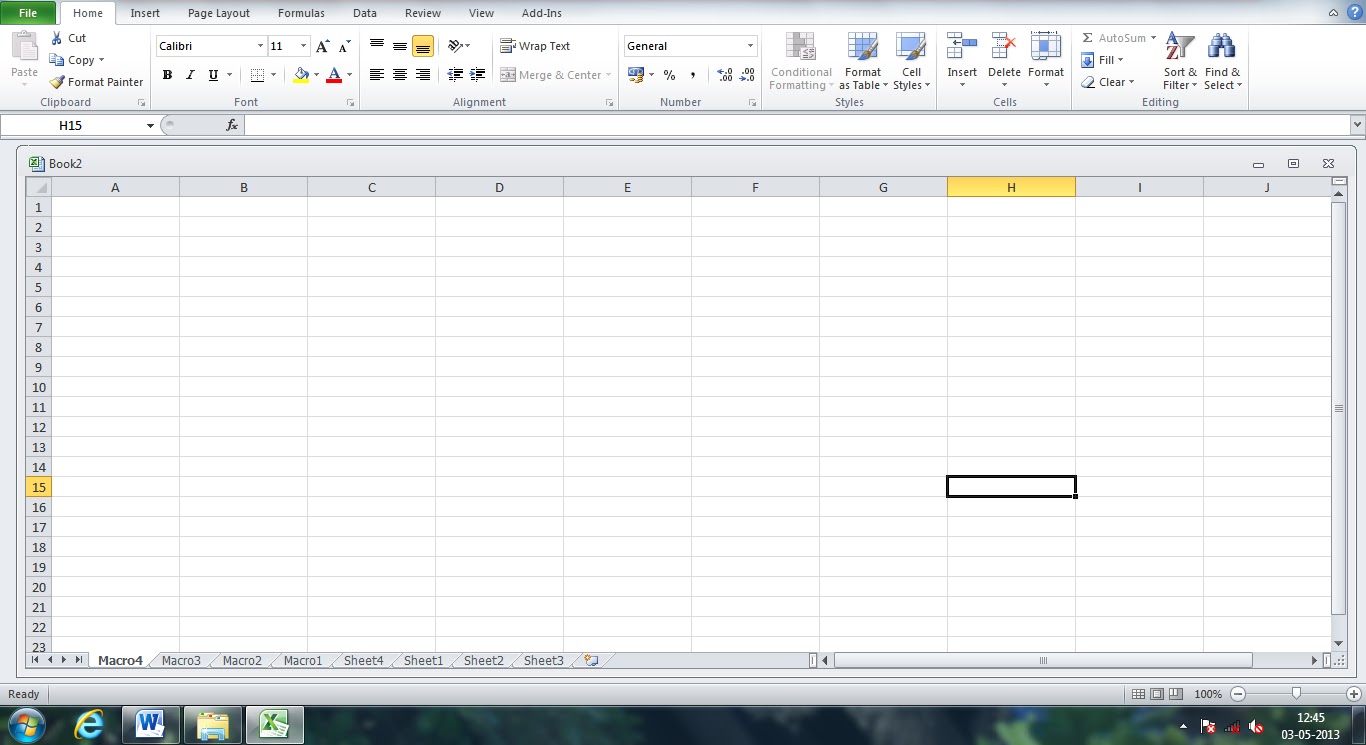Open the General number format dropdown
1366x745 pixels.
tap(750, 46)
